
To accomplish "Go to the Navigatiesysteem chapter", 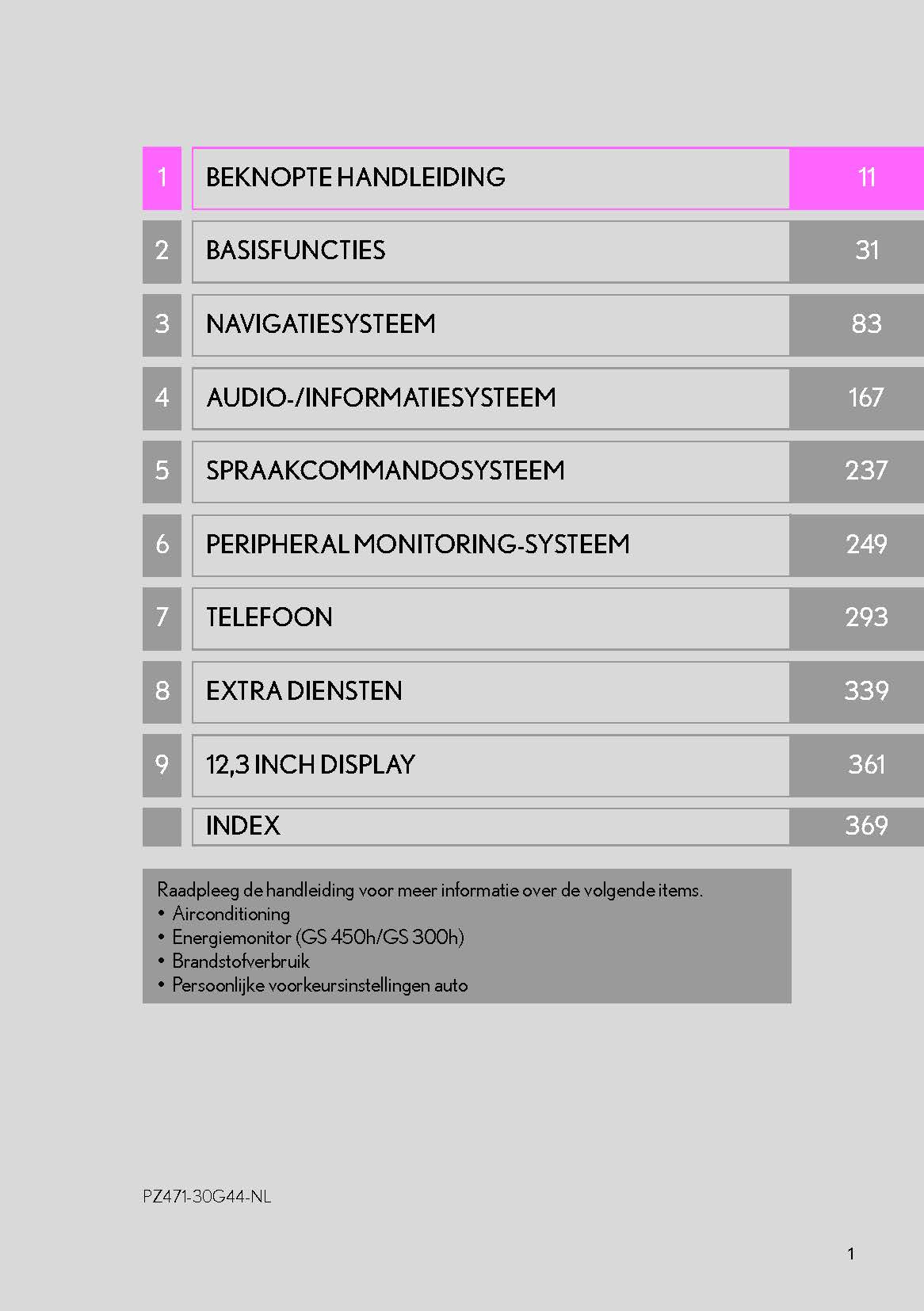I will click(x=321, y=325).
